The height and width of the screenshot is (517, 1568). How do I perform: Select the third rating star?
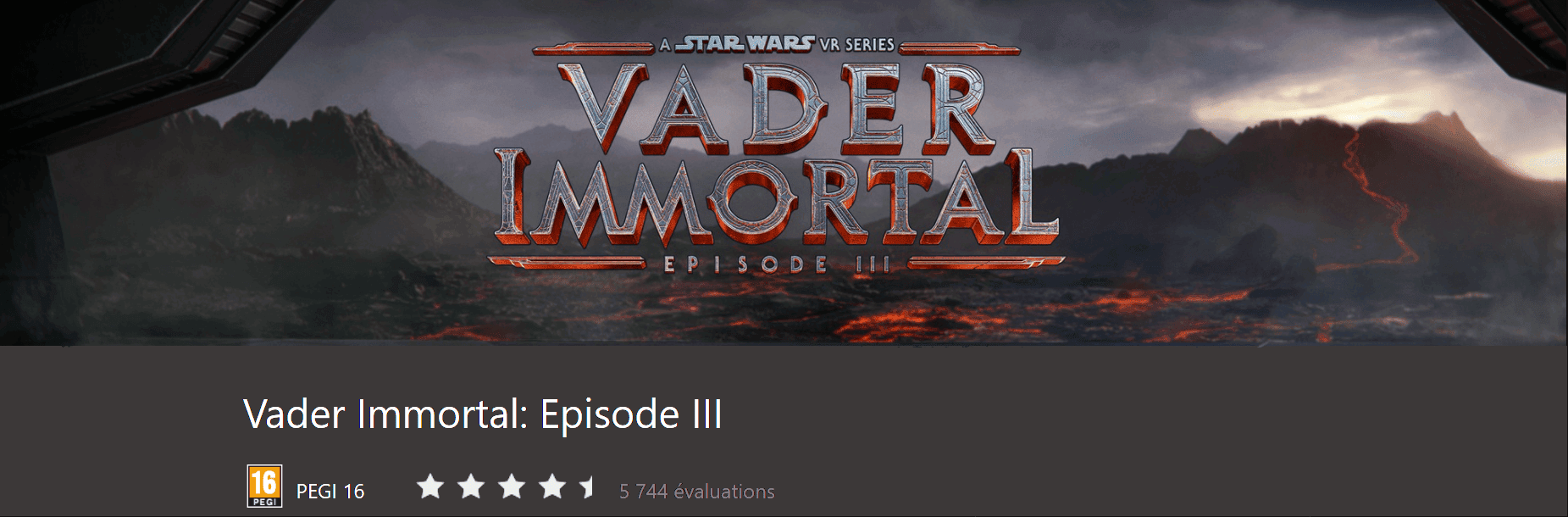pos(512,487)
